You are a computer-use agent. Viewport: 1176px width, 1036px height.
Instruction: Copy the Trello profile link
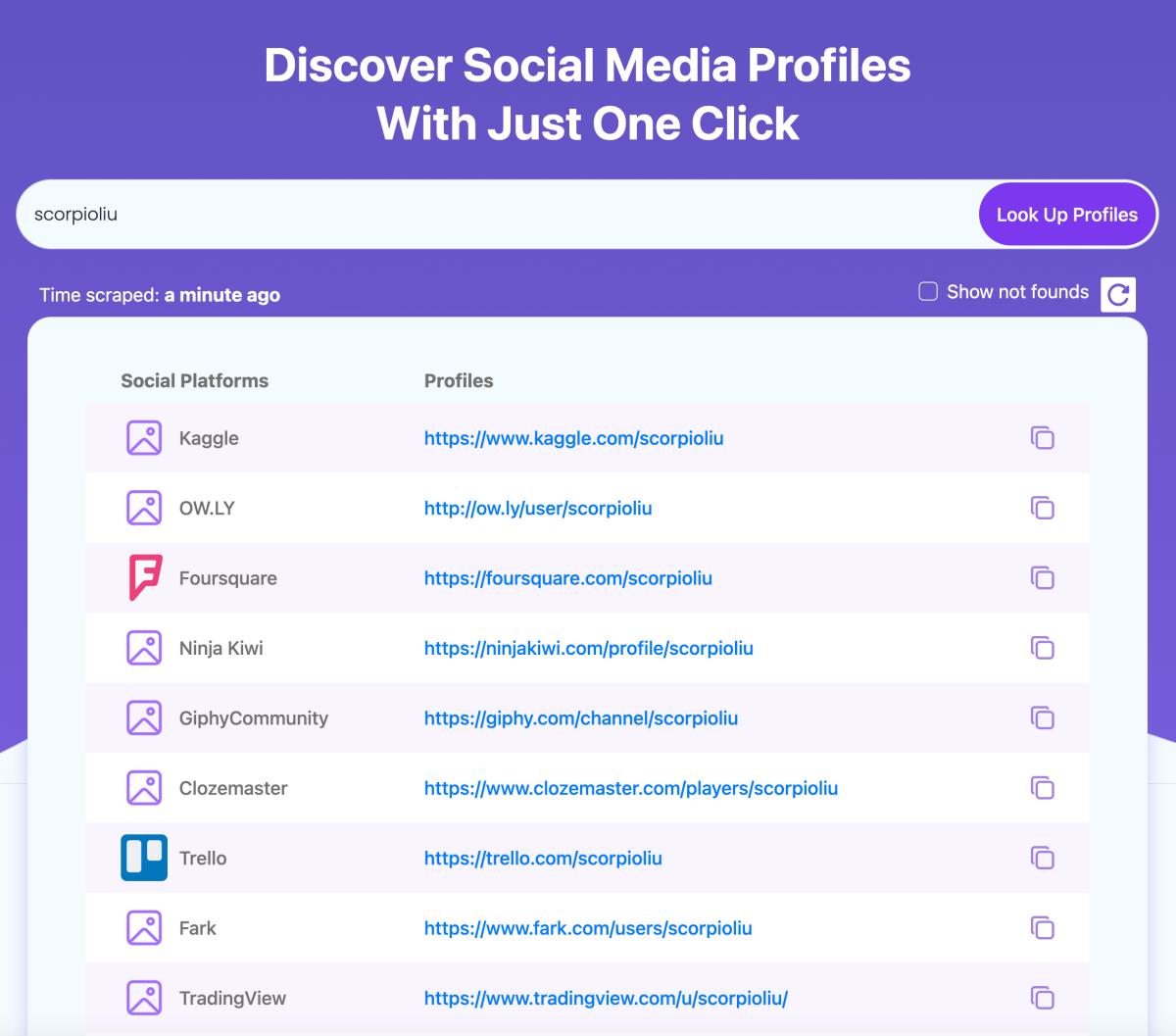[x=1042, y=859]
